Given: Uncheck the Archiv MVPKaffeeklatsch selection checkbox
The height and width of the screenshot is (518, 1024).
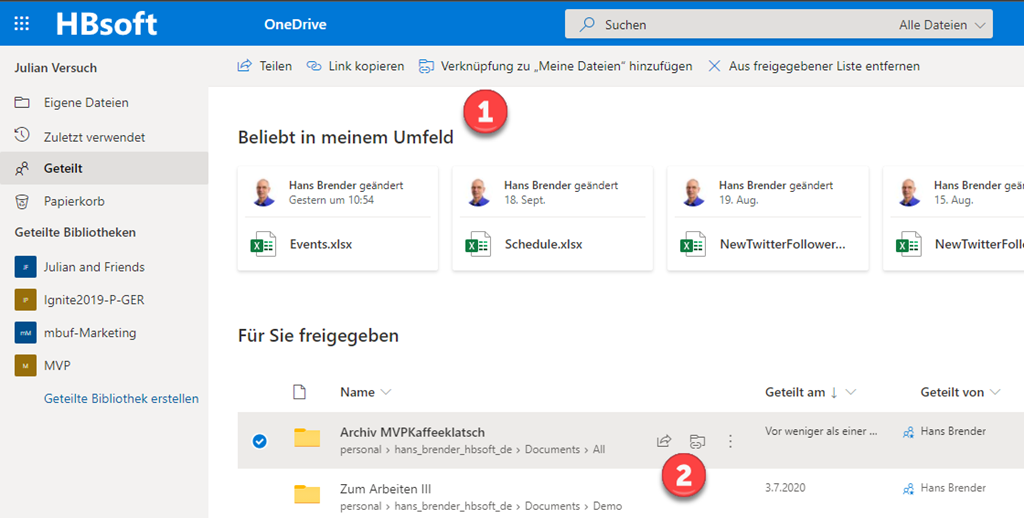Looking at the screenshot, I should (260, 441).
